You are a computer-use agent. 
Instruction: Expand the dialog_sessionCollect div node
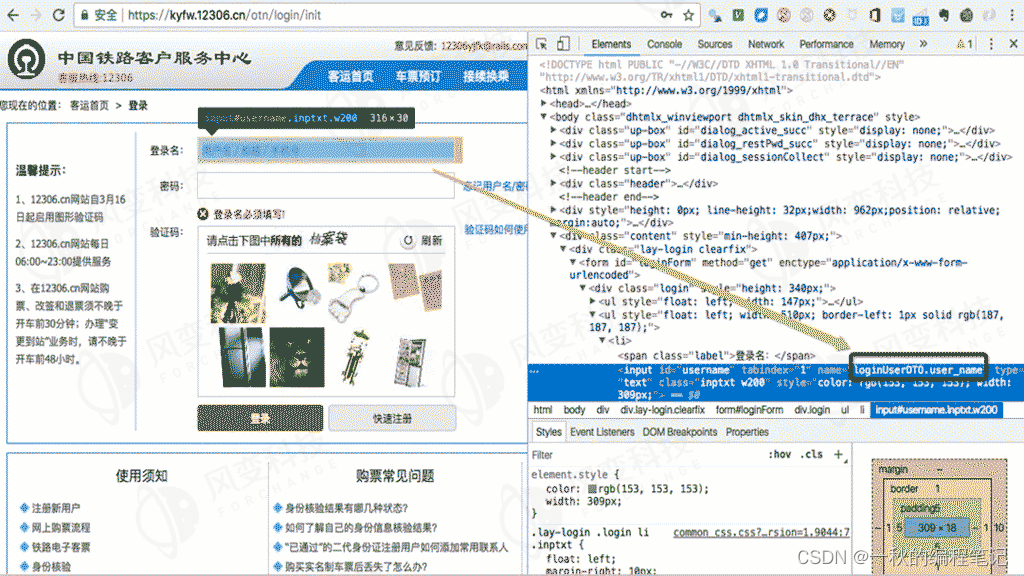(553, 157)
